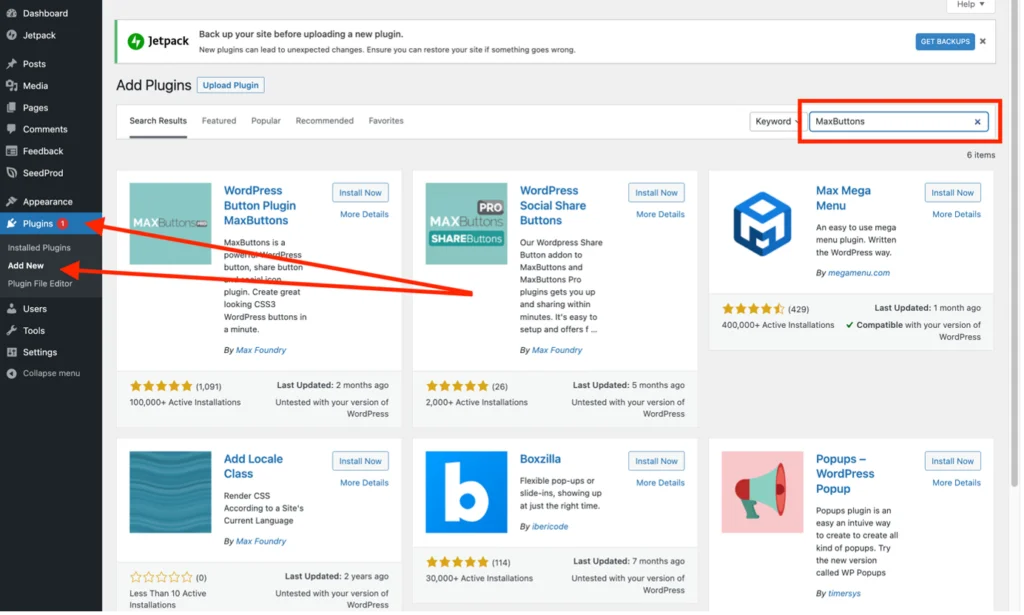Viewport: 1024px width, 615px height.
Task: Switch to Search Results tab
Action: pyautogui.click(x=159, y=121)
